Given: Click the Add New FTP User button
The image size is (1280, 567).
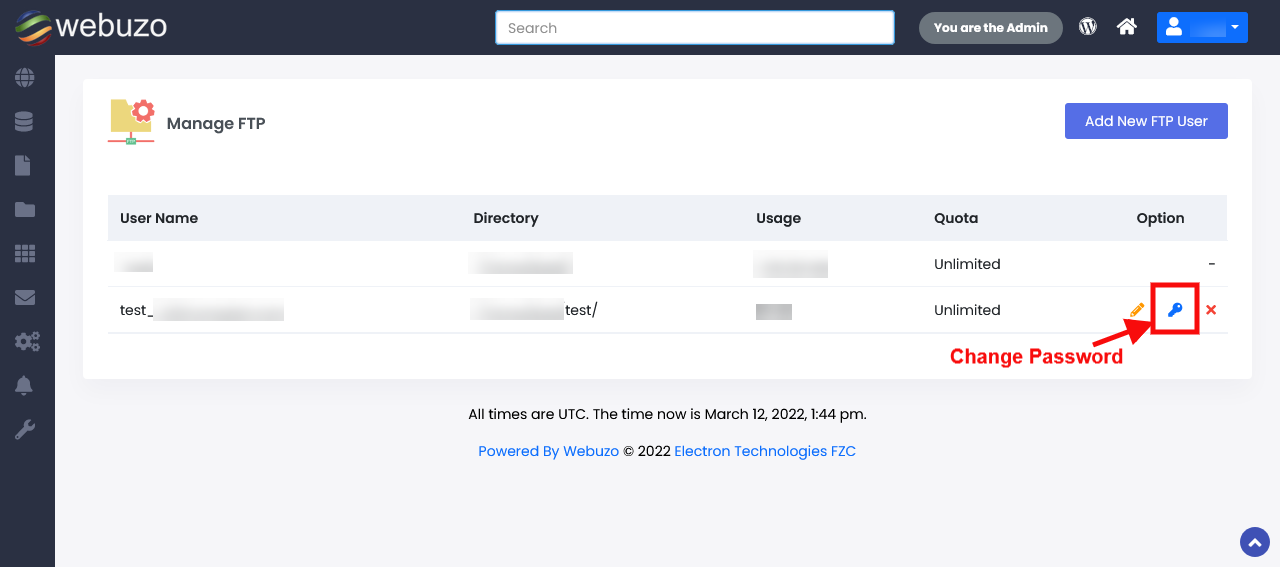Looking at the screenshot, I should [x=1146, y=121].
